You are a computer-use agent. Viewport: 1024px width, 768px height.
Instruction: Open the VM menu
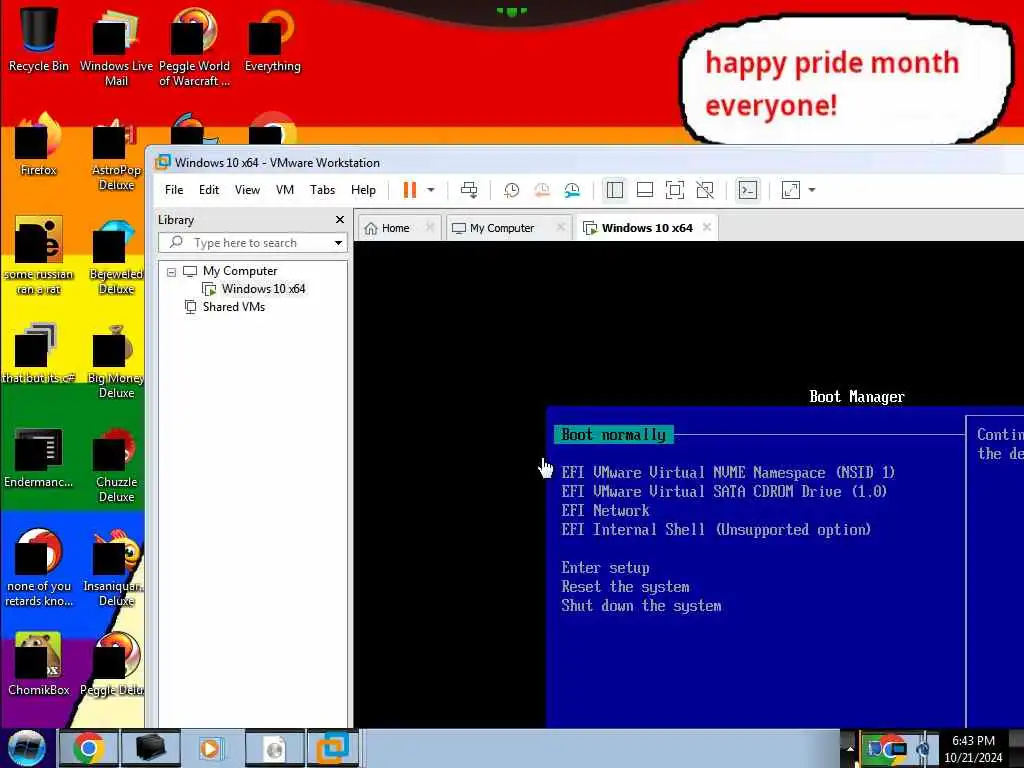tap(285, 190)
